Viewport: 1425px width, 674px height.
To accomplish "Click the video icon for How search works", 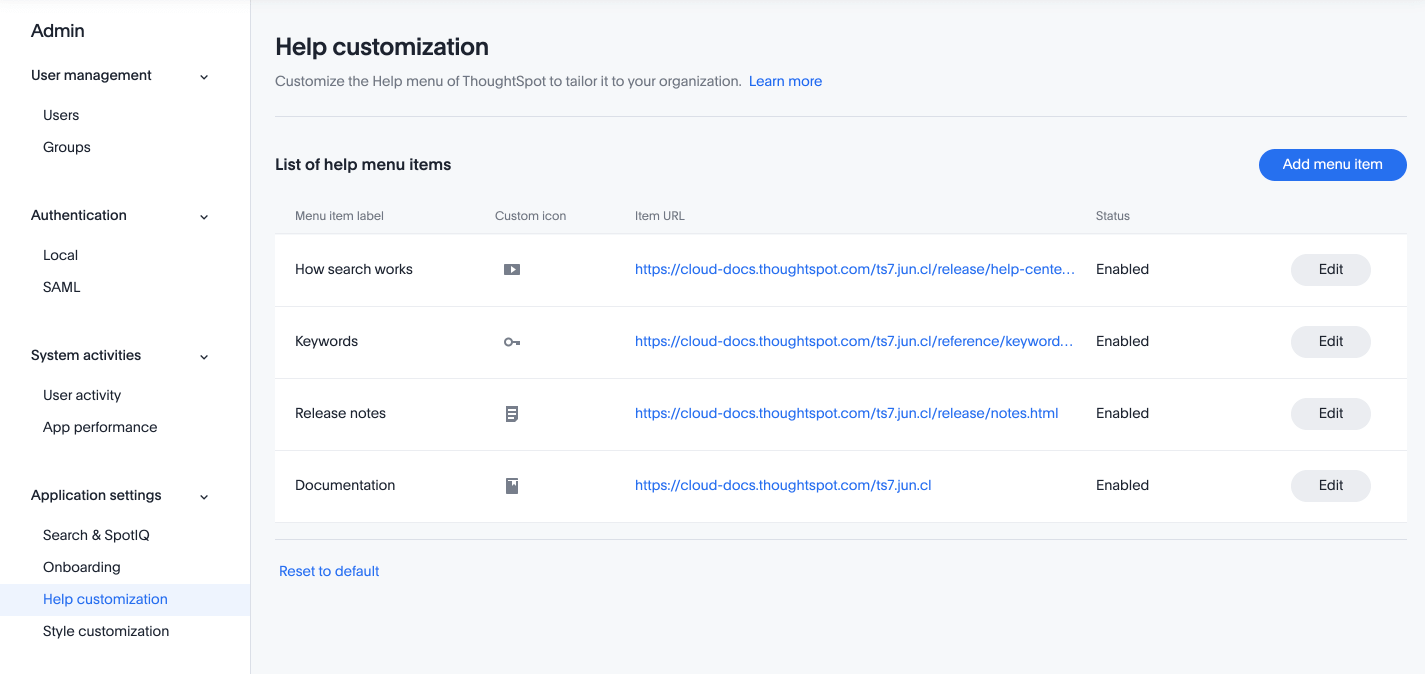I will (x=512, y=269).
